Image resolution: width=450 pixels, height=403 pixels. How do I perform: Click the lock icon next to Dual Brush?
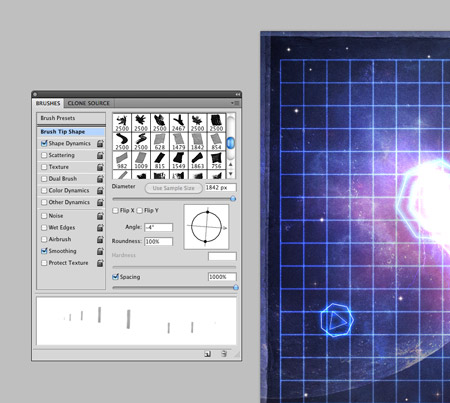tap(100, 179)
